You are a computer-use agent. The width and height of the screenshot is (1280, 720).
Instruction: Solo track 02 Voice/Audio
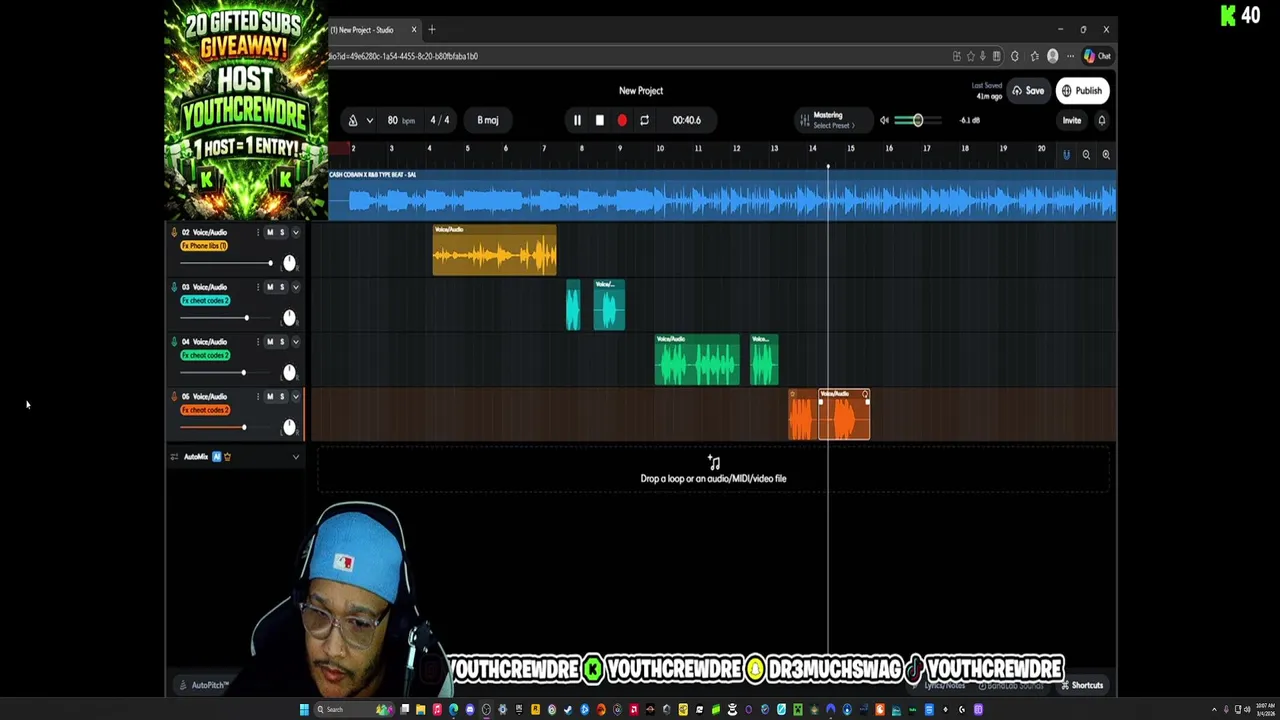tap(281, 232)
